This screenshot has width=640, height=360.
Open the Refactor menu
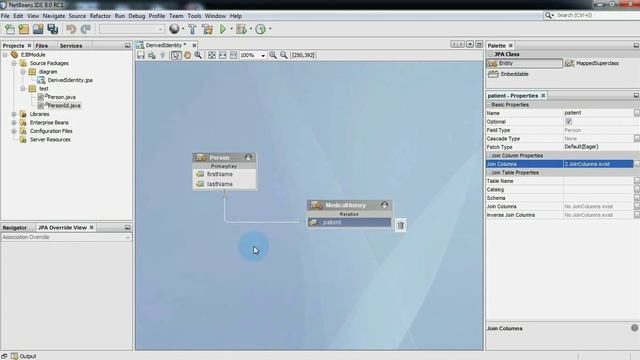click(100, 16)
